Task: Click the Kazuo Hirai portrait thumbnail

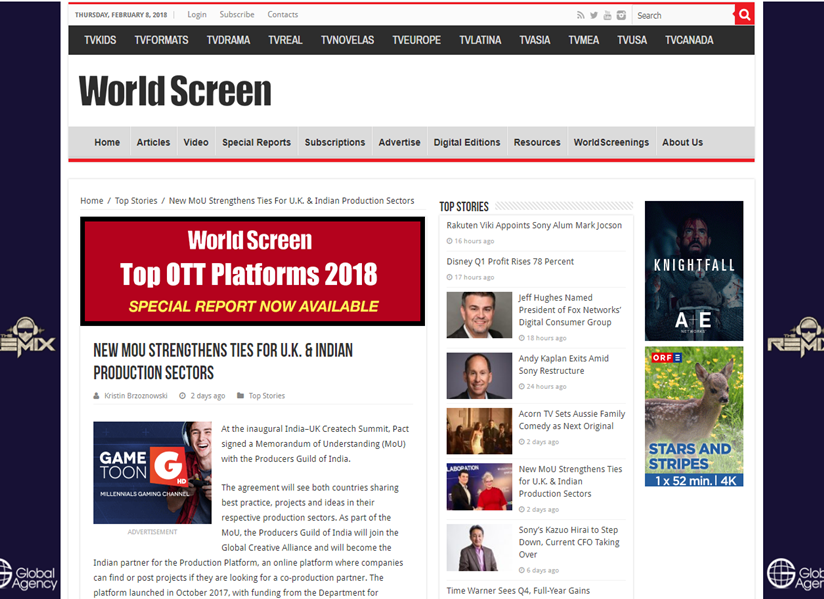Action: click(479, 548)
